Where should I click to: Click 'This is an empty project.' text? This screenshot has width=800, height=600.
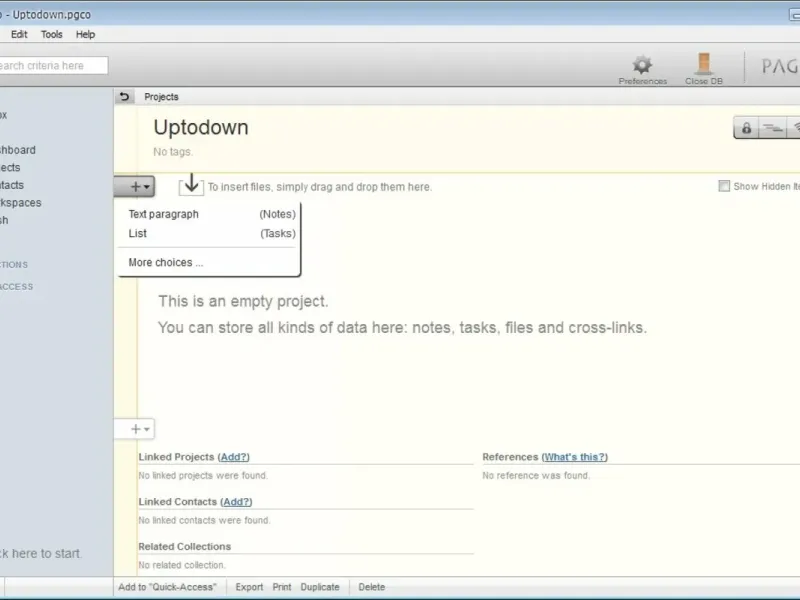tap(243, 301)
